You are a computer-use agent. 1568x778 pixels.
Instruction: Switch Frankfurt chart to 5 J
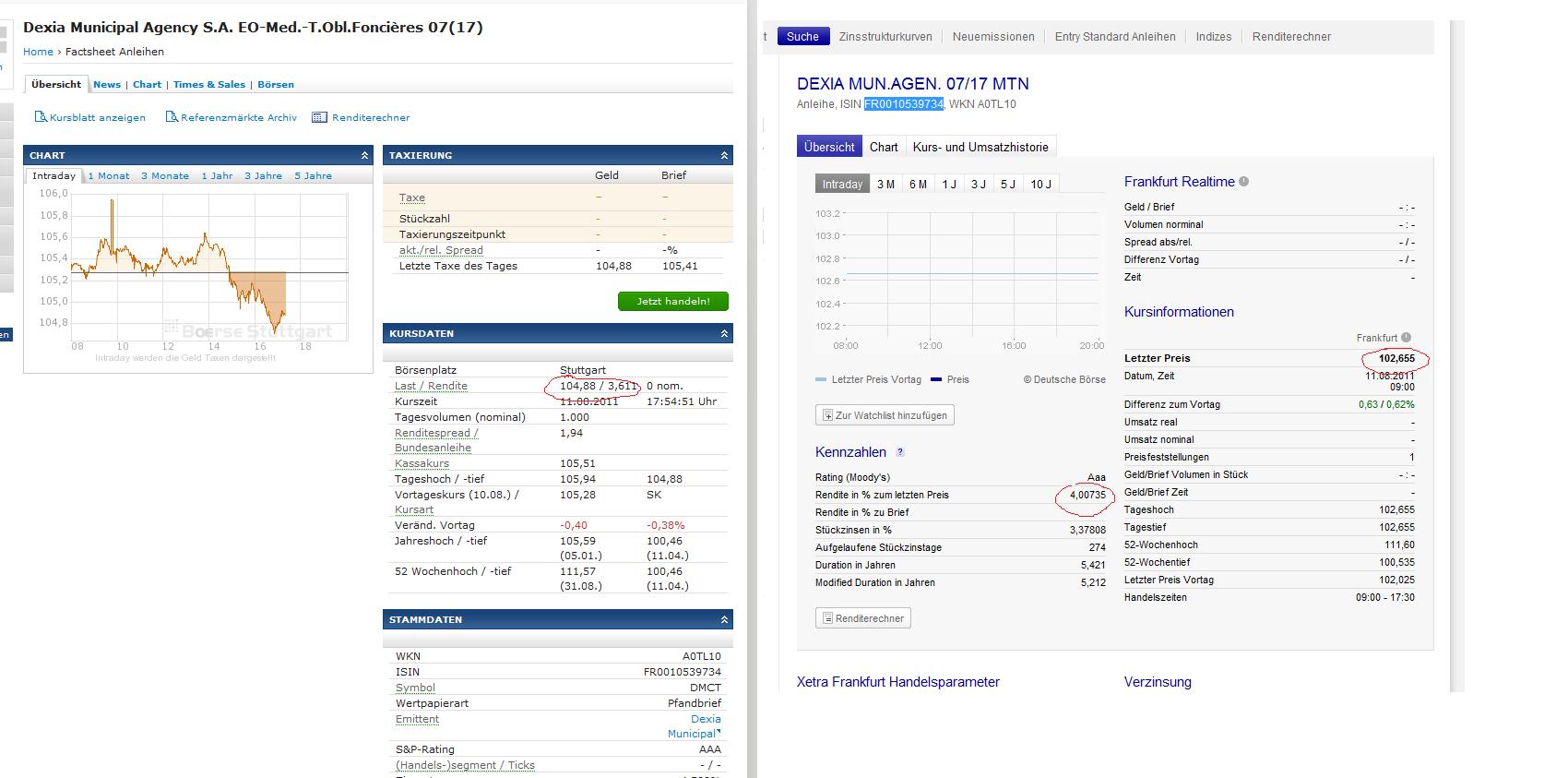click(1007, 184)
